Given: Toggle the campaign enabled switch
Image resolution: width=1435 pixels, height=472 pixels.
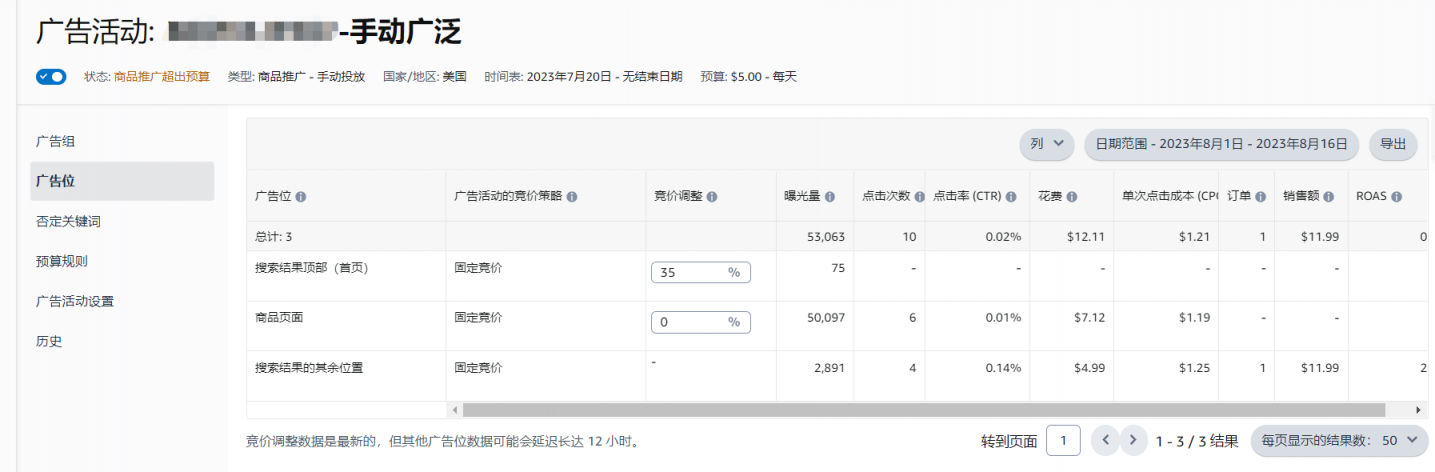Looking at the screenshot, I should pyautogui.click(x=51, y=76).
